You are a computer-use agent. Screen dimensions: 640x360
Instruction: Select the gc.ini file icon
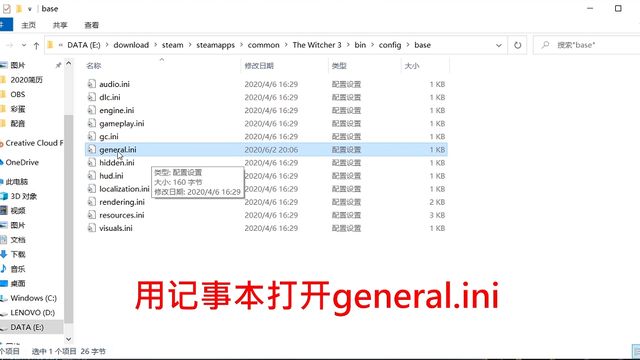pyautogui.click(x=92, y=136)
